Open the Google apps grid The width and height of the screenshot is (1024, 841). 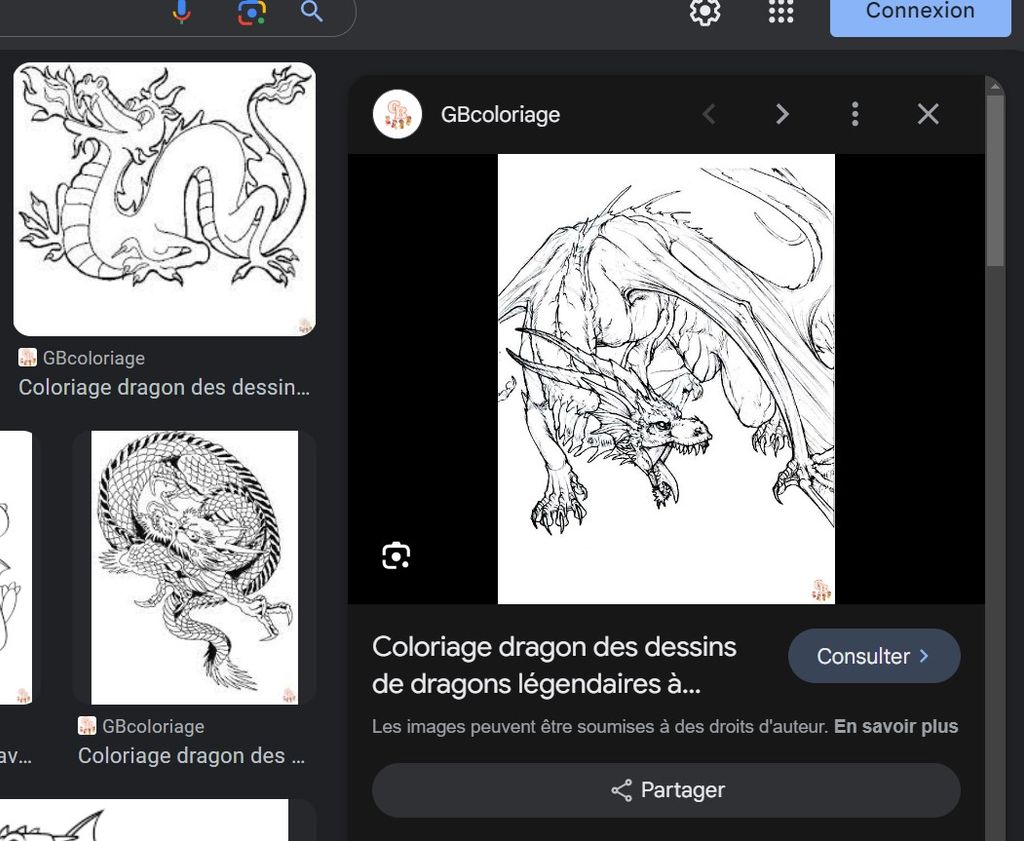[x=781, y=11]
